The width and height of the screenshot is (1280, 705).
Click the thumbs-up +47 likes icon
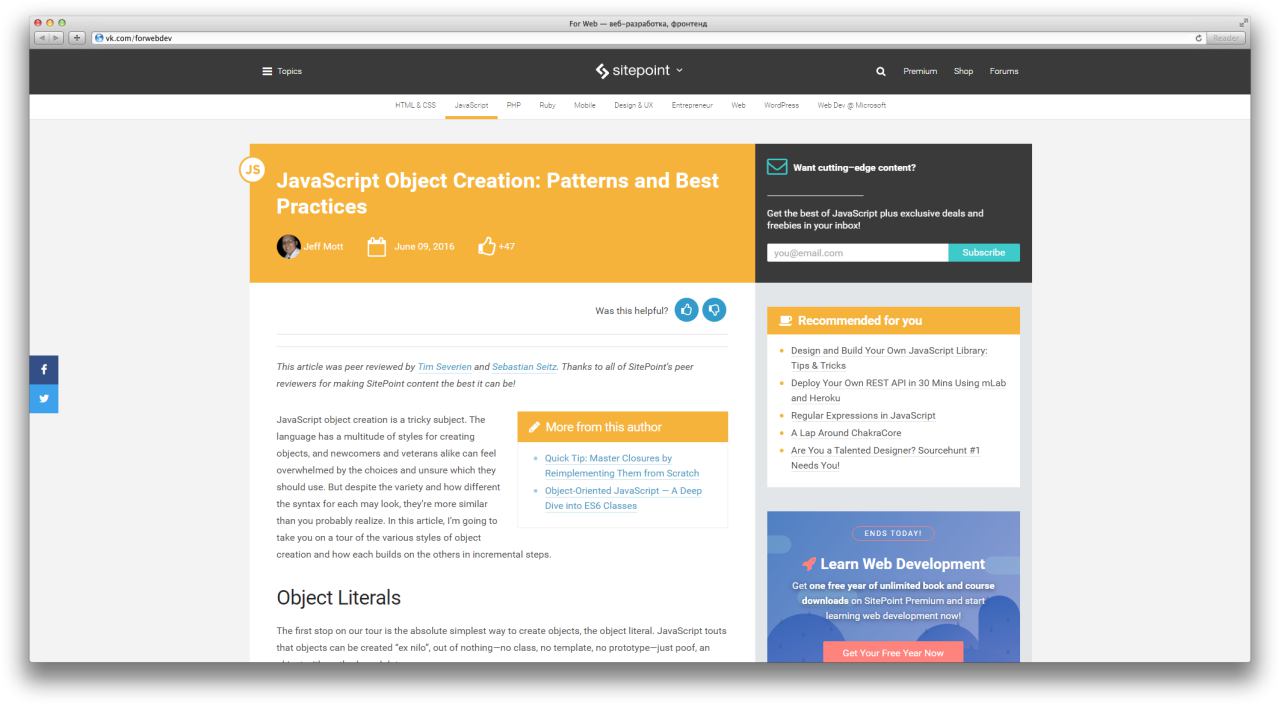coord(487,246)
